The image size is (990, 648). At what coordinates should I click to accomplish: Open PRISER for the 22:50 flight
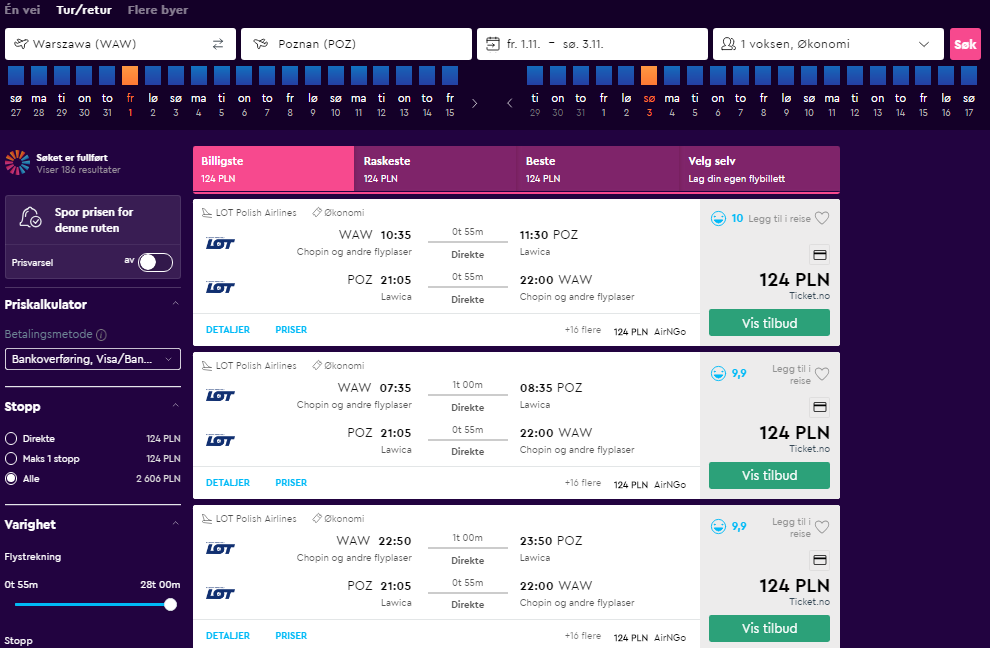291,635
